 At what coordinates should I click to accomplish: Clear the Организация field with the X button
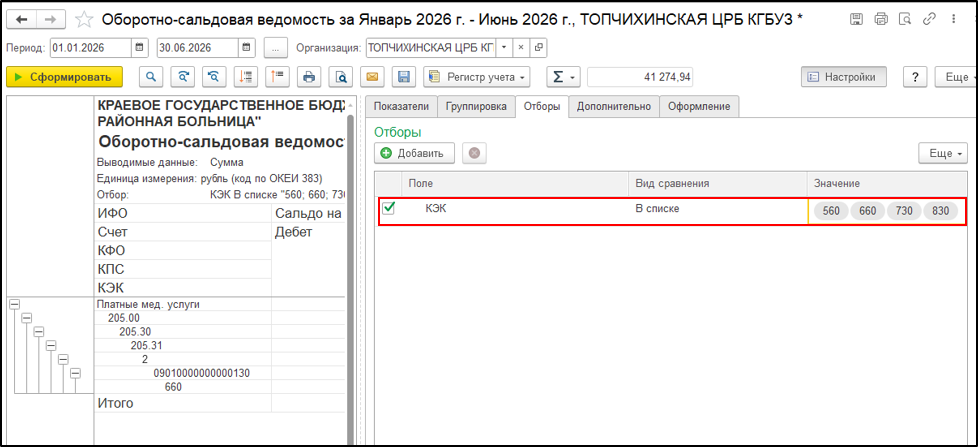click(x=521, y=47)
